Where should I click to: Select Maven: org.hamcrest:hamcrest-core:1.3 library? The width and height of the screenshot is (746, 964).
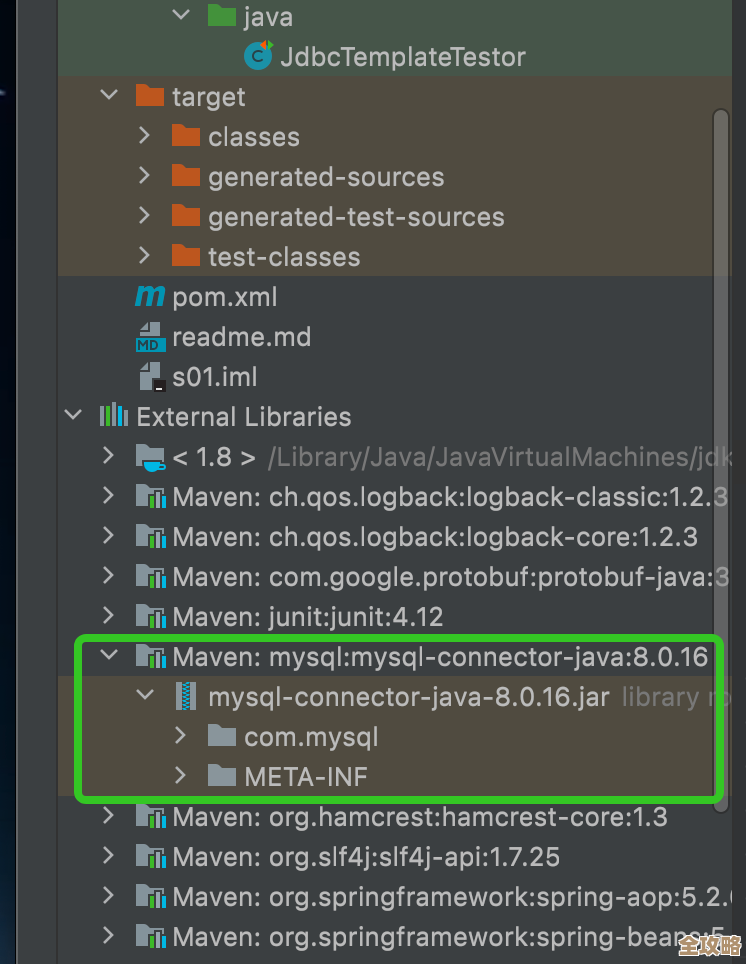point(419,817)
